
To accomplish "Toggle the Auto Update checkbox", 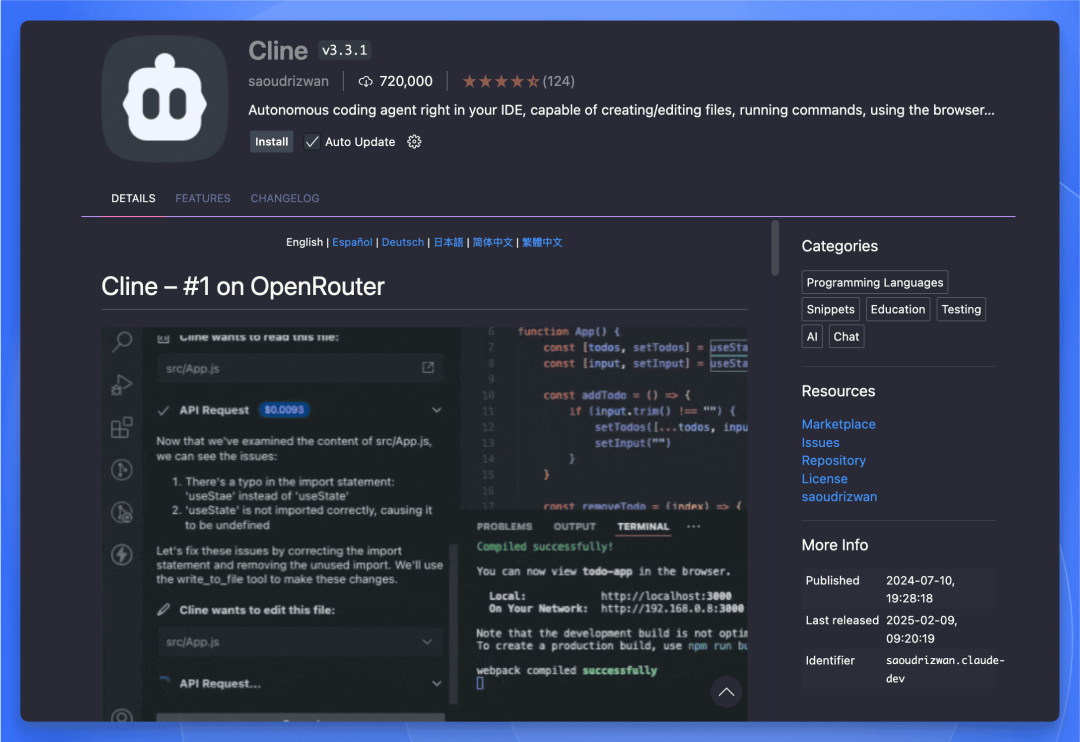I will (312, 142).
